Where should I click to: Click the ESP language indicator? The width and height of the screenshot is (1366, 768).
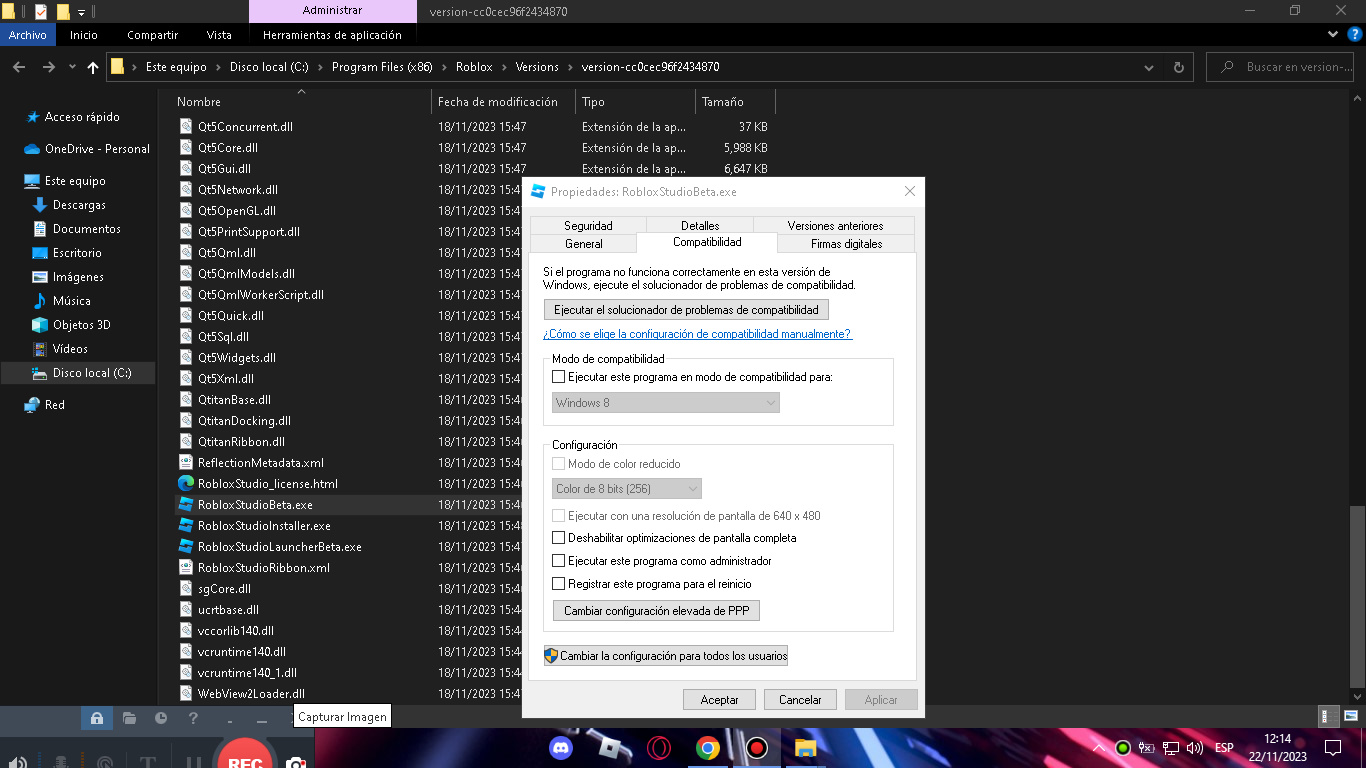[x=1224, y=748]
